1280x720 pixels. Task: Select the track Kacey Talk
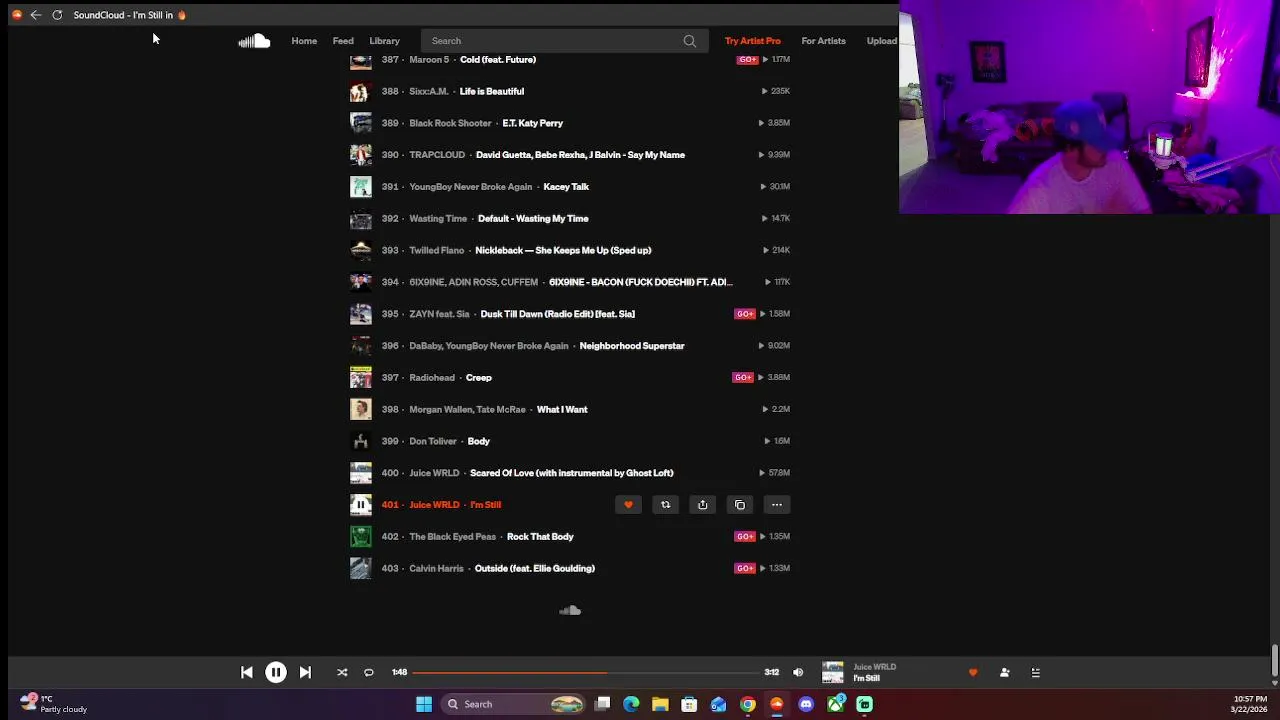566,187
